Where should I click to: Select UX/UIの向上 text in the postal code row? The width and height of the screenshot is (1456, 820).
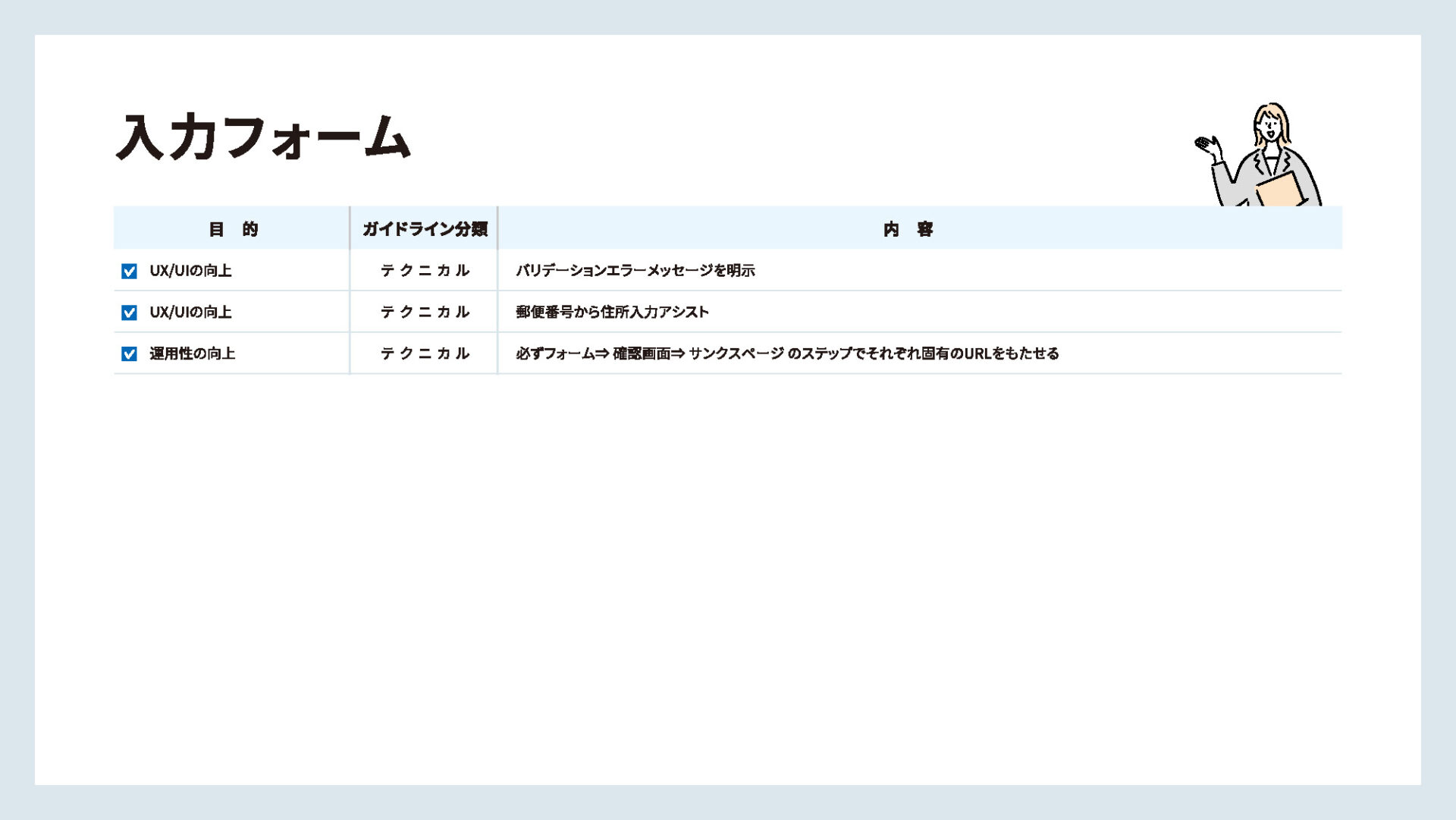190,312
